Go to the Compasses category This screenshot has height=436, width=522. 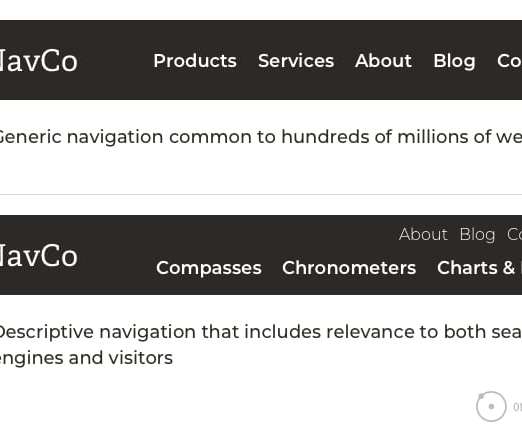pyautogui.click(x=209, y=269)
